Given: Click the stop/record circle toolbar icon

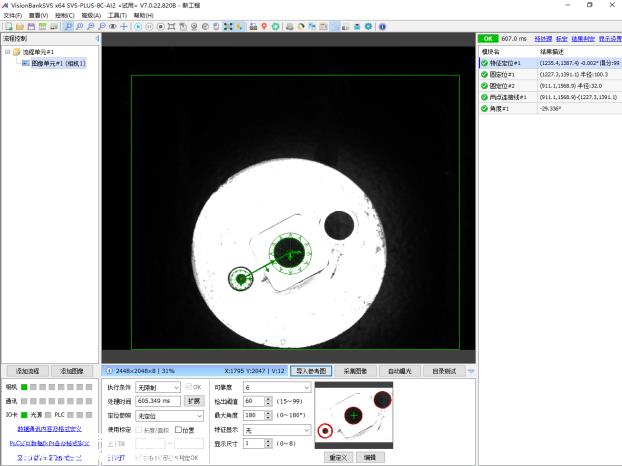Looking at the screenshot, I should click(x=161, y=27).
